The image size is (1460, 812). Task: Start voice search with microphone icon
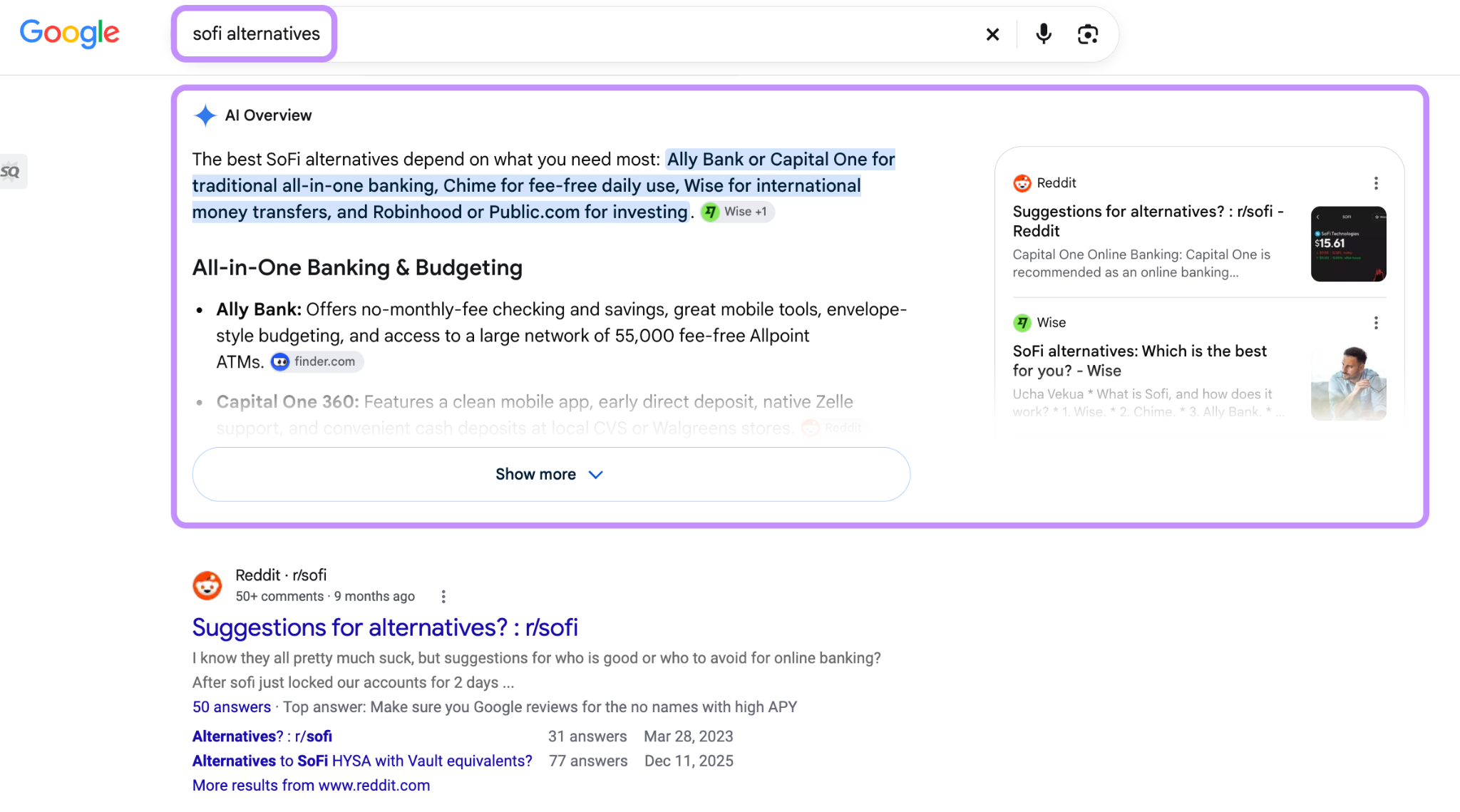(x=1044, y=34)
